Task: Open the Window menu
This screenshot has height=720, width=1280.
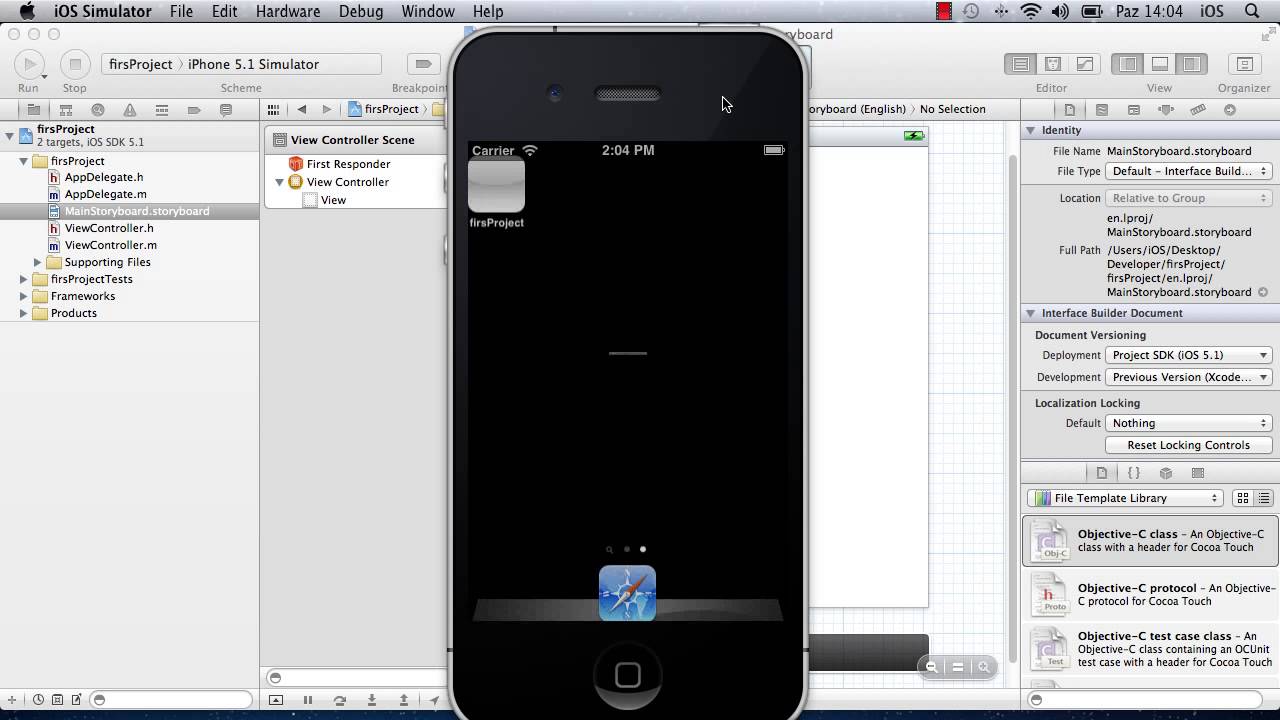Action: point(428,11)
